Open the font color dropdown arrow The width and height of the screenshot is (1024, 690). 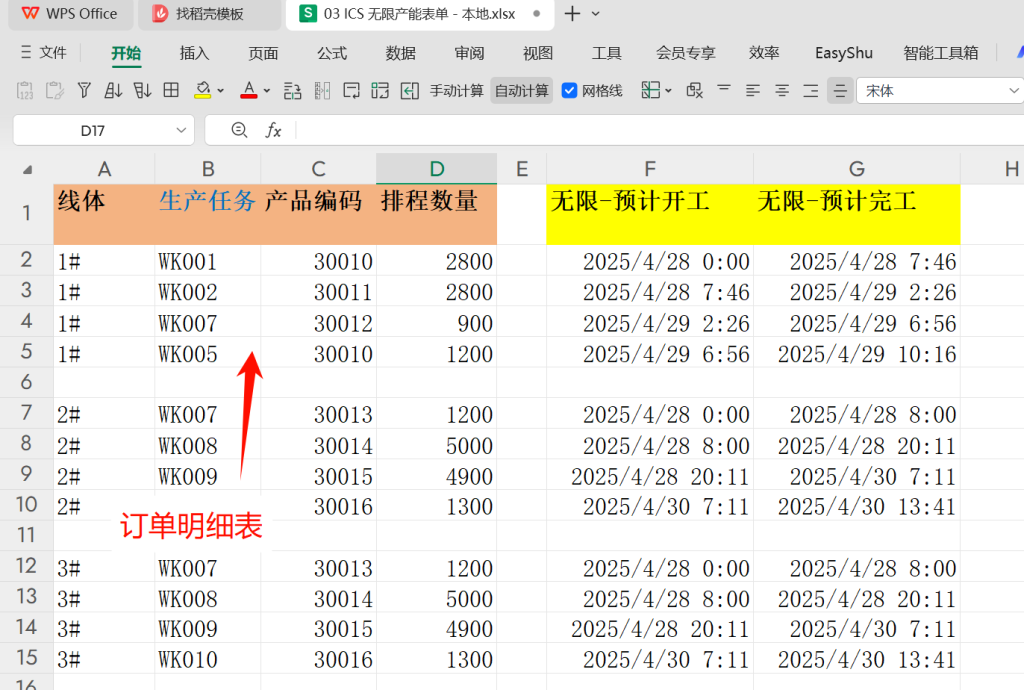tap(266, 91)
